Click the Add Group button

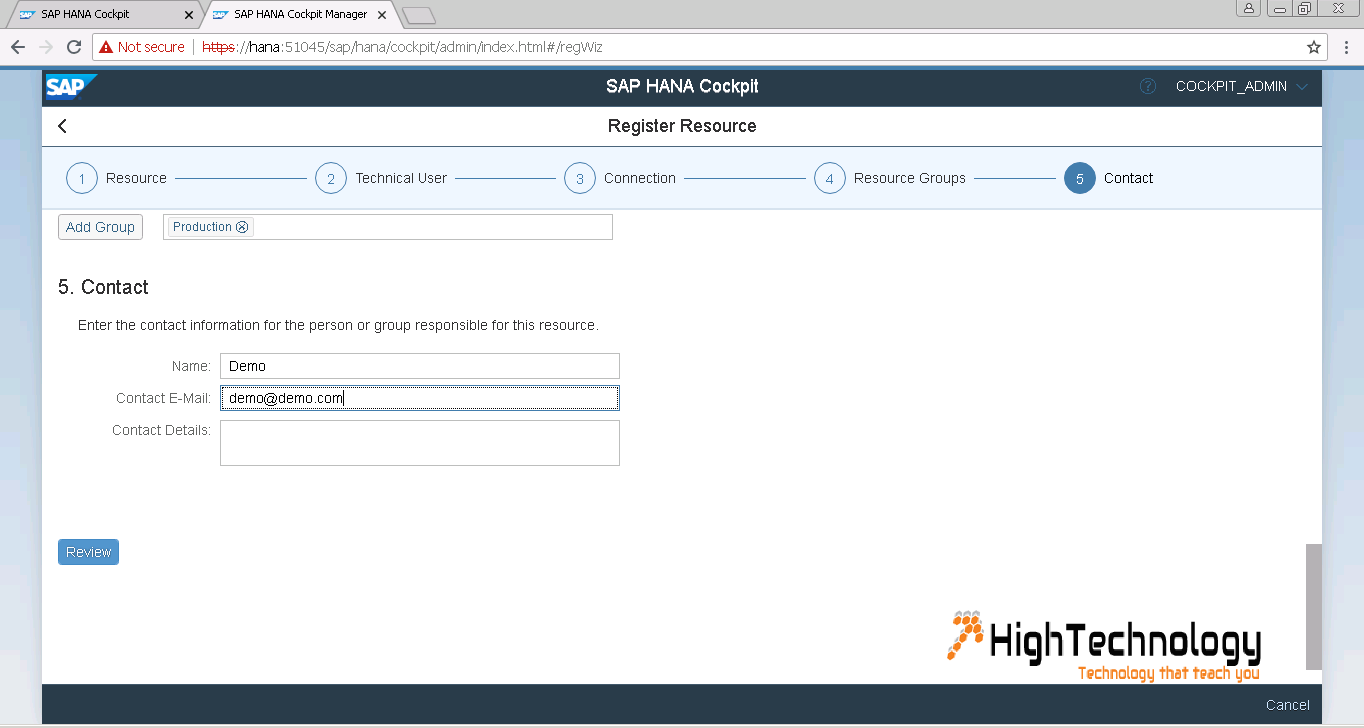100,227
